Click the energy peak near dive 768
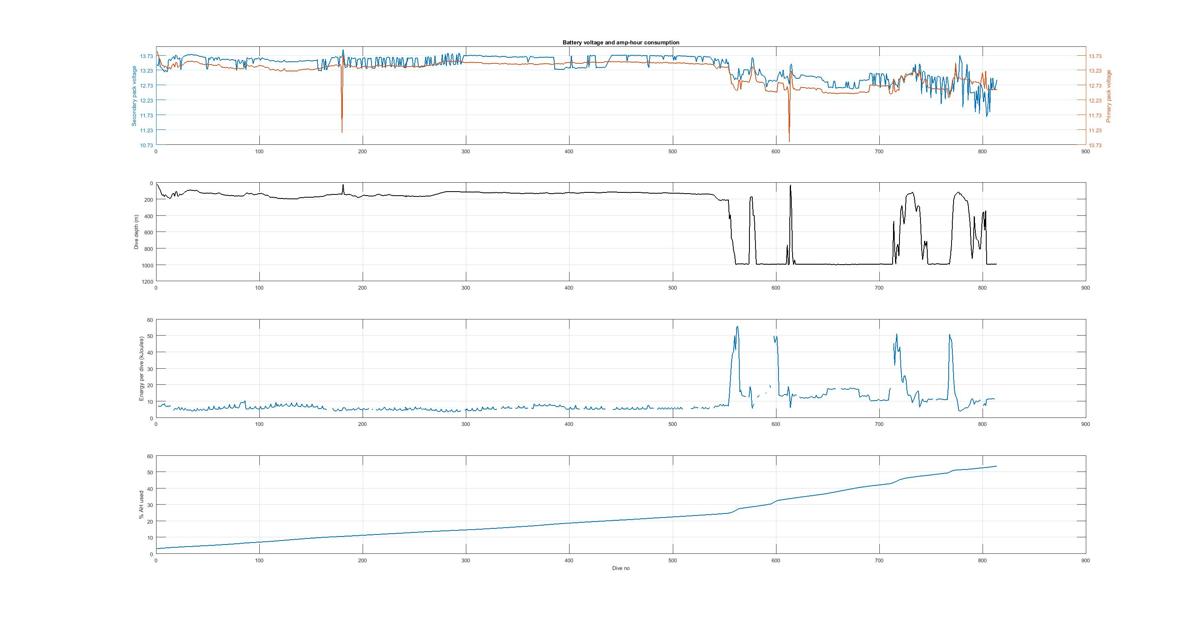 (x=950, y=365)
